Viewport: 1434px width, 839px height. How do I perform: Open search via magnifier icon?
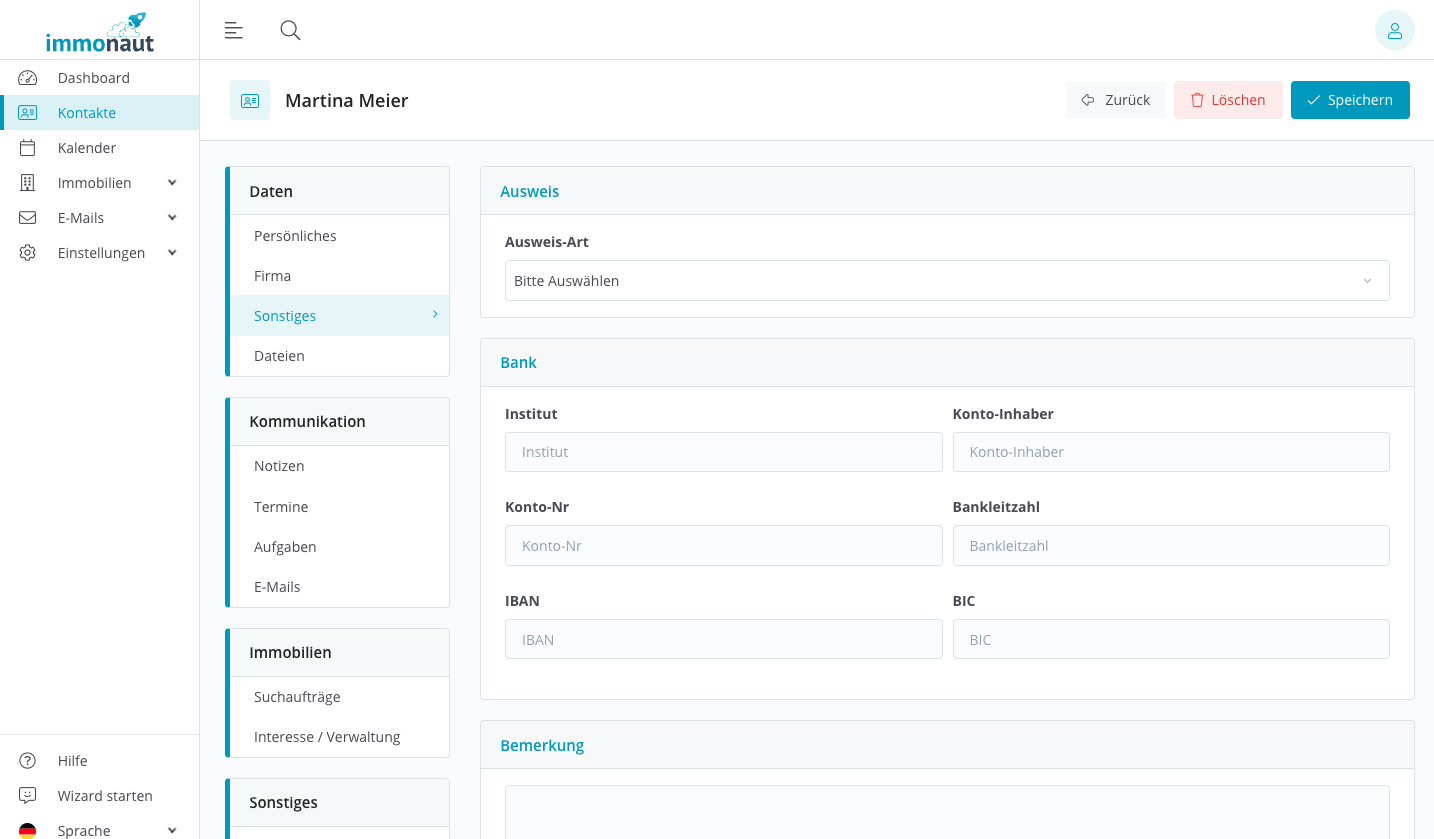pos(290,30)
